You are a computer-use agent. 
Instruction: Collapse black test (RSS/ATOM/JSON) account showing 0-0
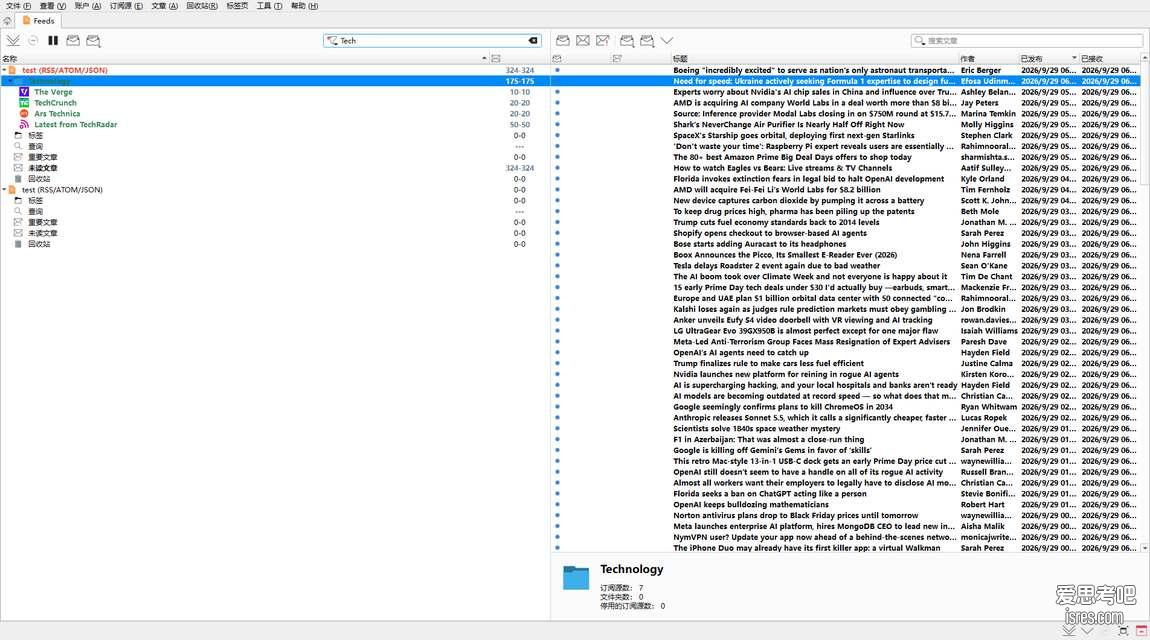coord(4,190)
